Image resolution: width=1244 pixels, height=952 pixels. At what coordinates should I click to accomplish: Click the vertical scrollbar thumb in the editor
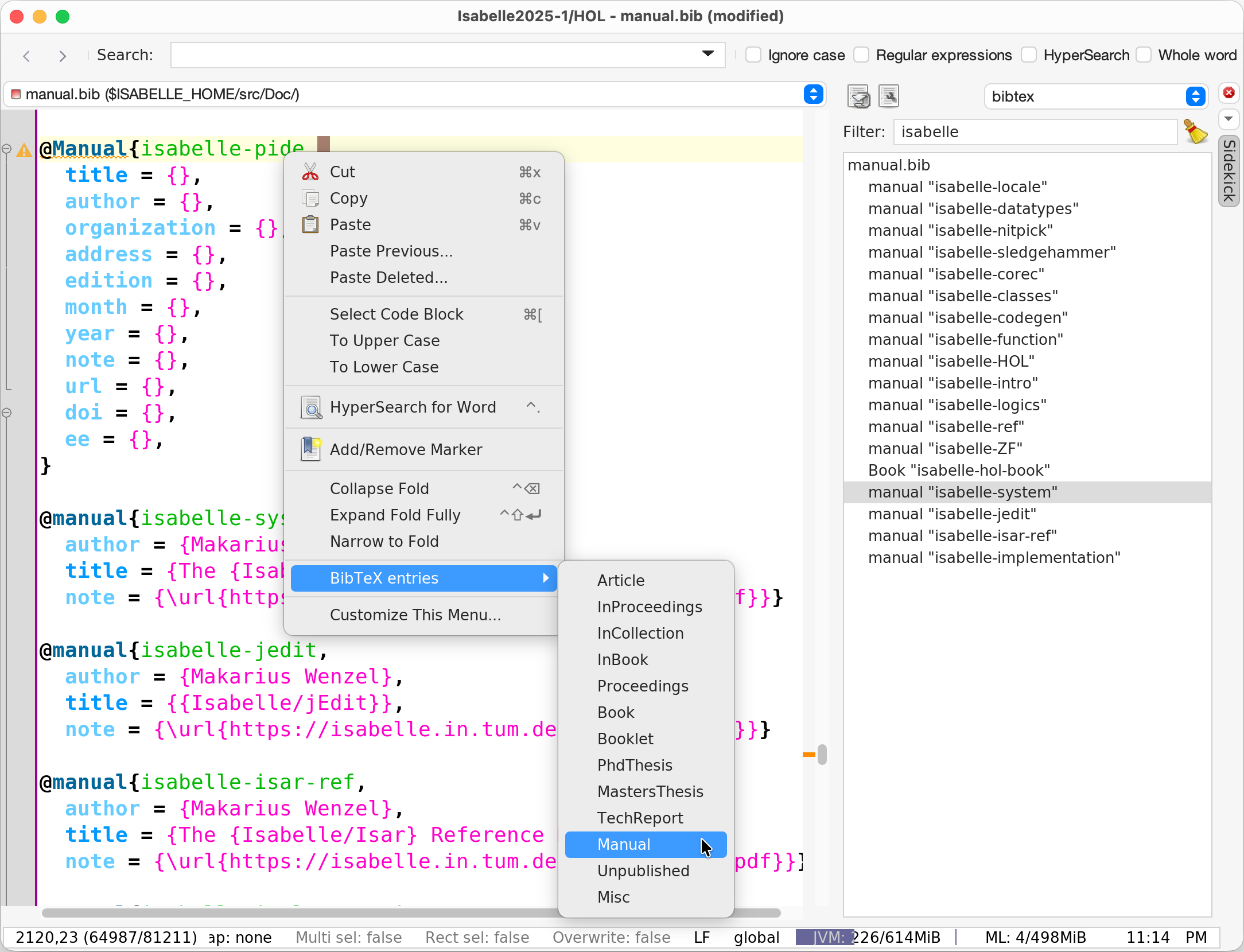[x=822, y=754]
